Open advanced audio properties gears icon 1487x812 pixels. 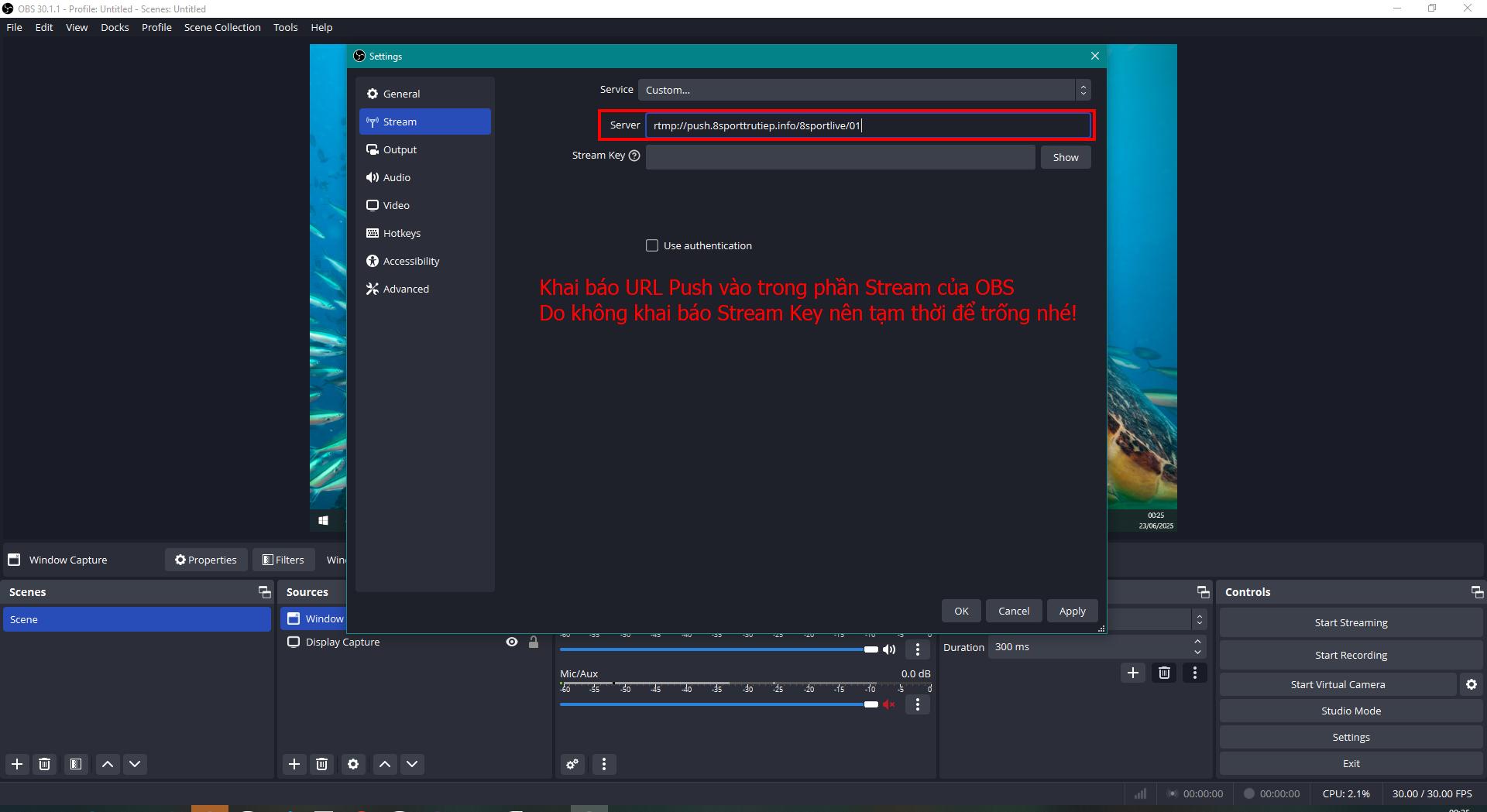click(x=572, y=764)
